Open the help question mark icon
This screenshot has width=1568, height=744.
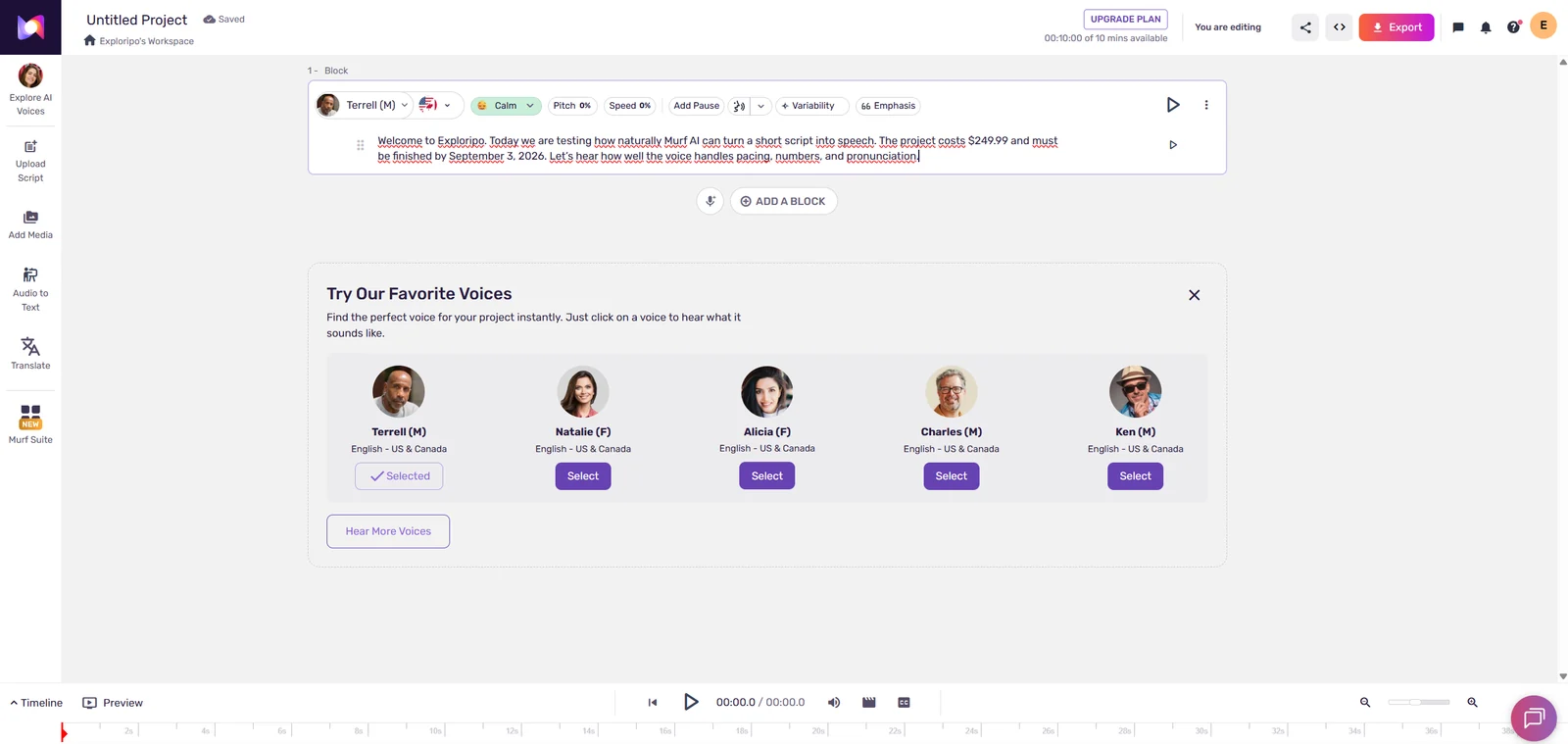(x=1513, y=27)
